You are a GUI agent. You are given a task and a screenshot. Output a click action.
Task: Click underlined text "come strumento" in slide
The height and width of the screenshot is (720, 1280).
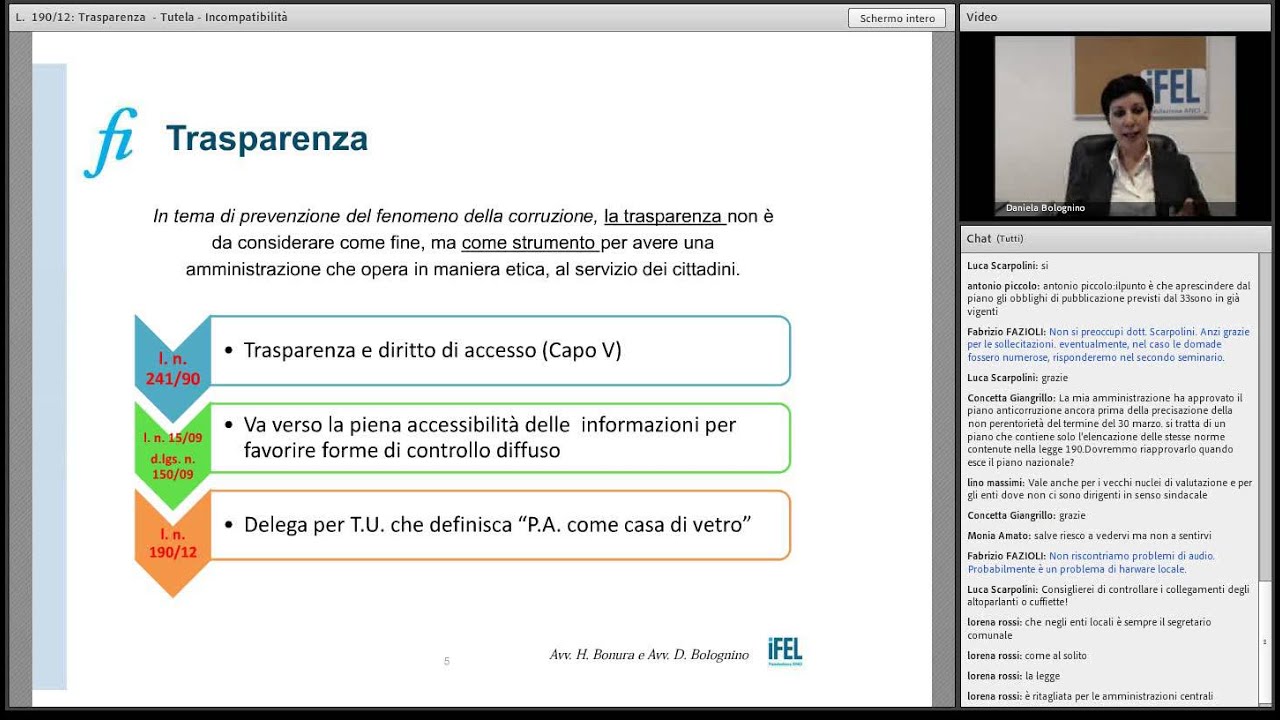point(530,243)
